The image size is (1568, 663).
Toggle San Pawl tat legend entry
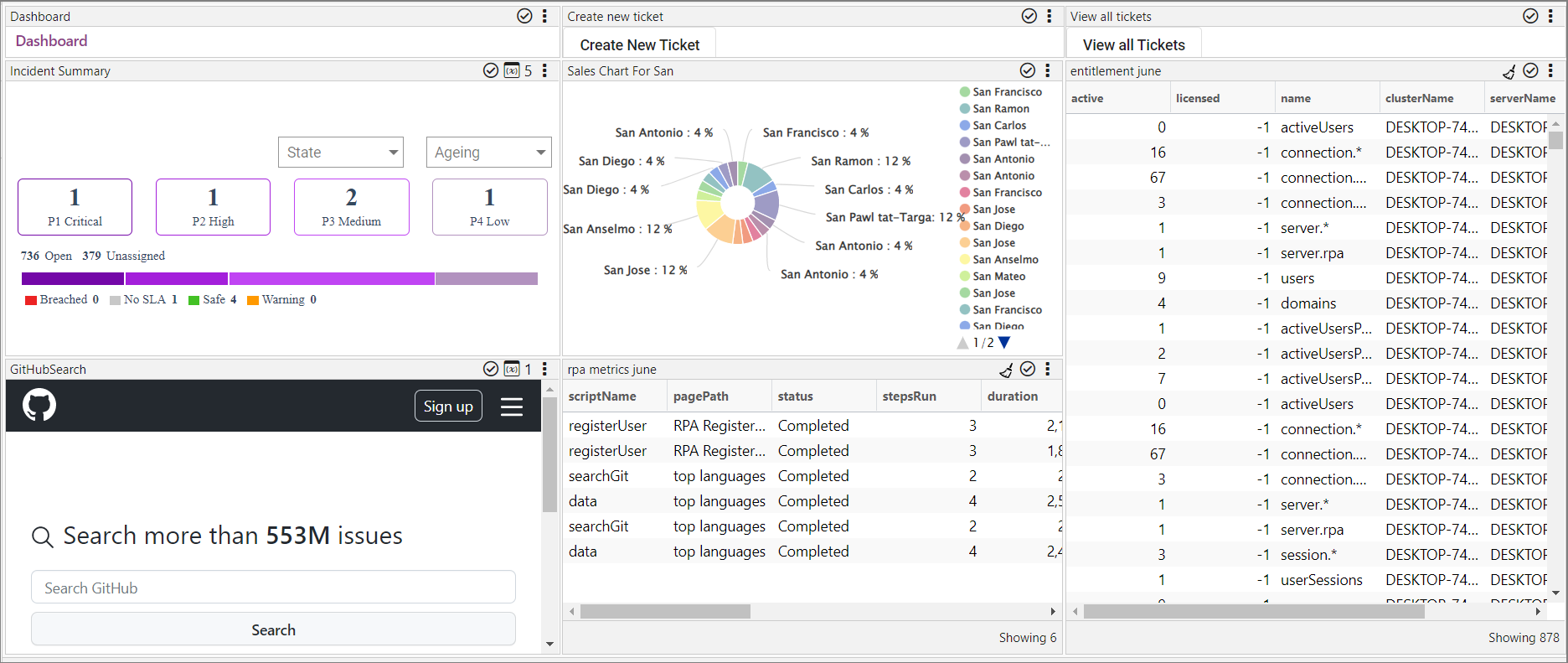click(x=1004, y=142)
